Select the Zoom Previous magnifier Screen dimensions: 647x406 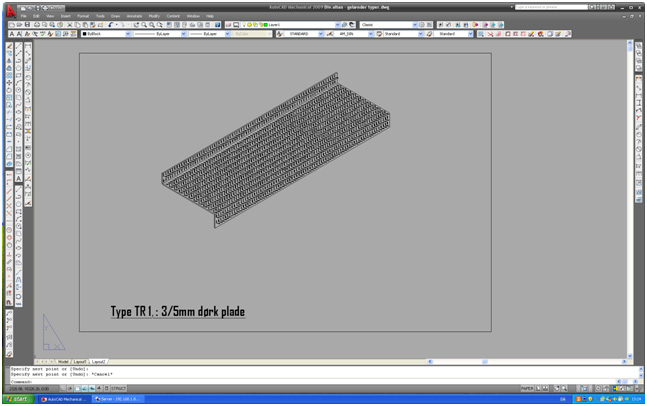coord(160,25)
